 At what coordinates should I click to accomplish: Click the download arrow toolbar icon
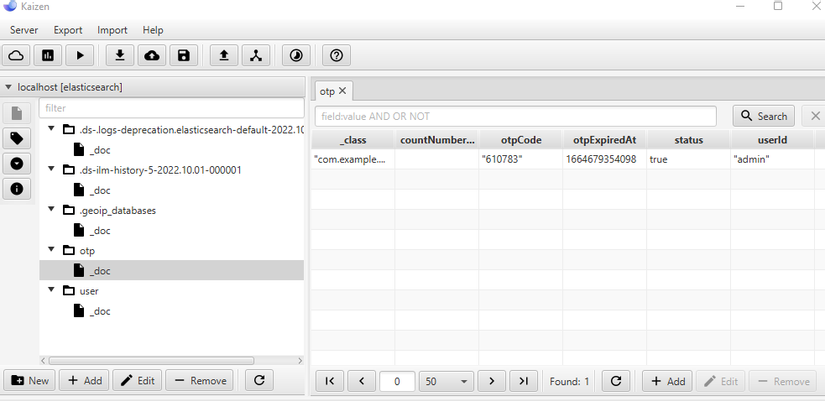point(120,55)
